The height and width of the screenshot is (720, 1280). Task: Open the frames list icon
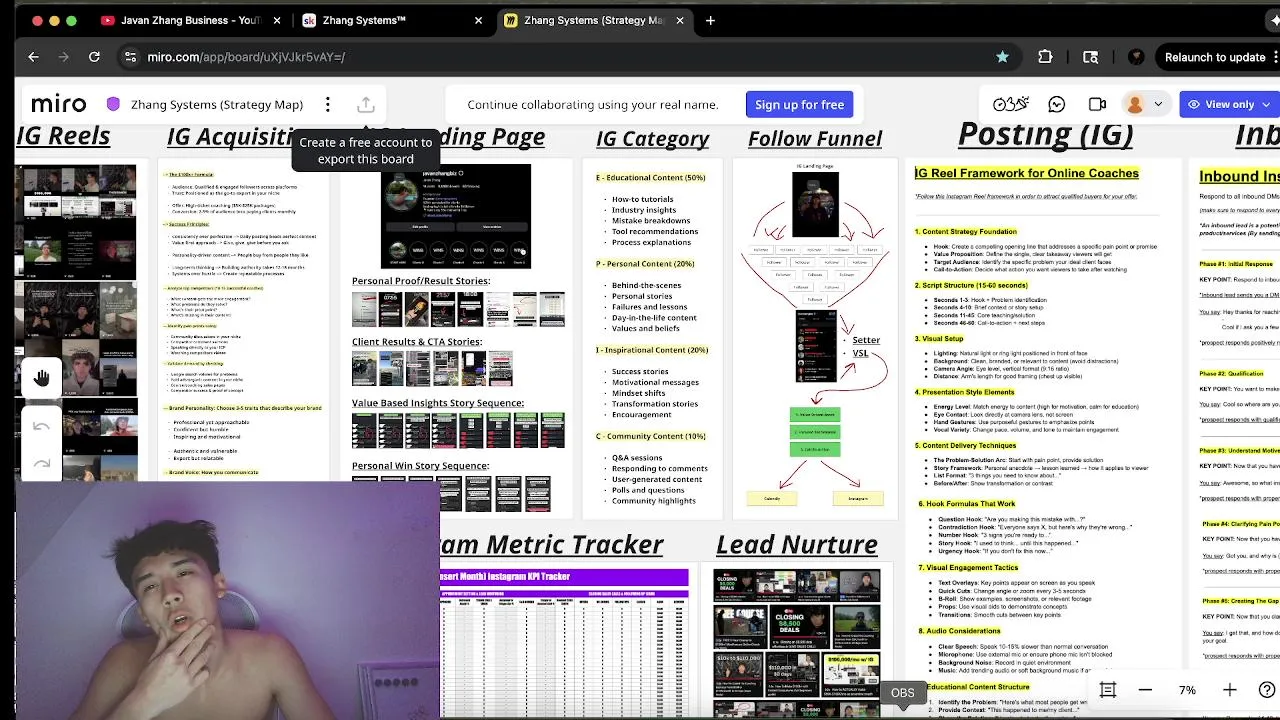point(1108,690)
